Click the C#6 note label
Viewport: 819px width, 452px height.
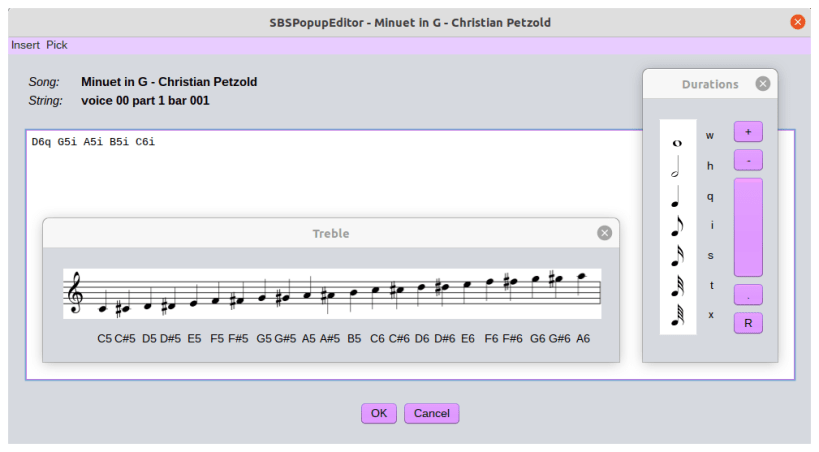point(399,339)
